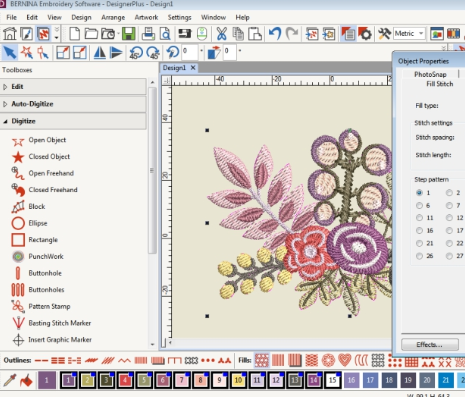Click the Print Preview magnifier icon
Viewport: 465px width, 397px height.
point(165,34)
